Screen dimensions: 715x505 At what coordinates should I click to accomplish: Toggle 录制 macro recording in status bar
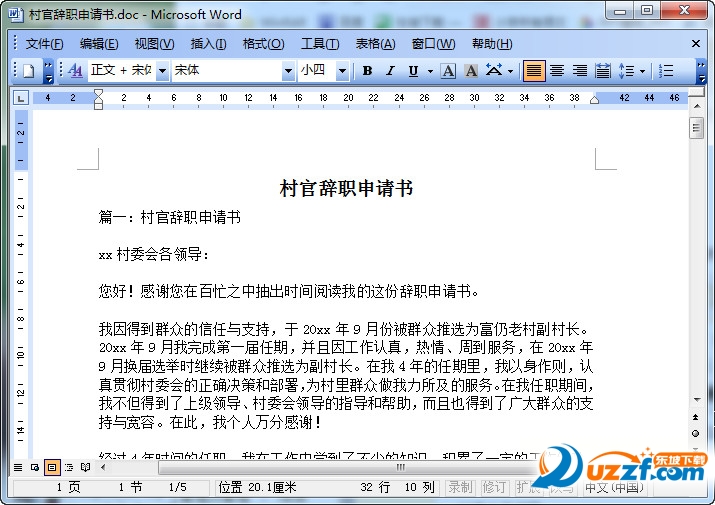[460, 488]
